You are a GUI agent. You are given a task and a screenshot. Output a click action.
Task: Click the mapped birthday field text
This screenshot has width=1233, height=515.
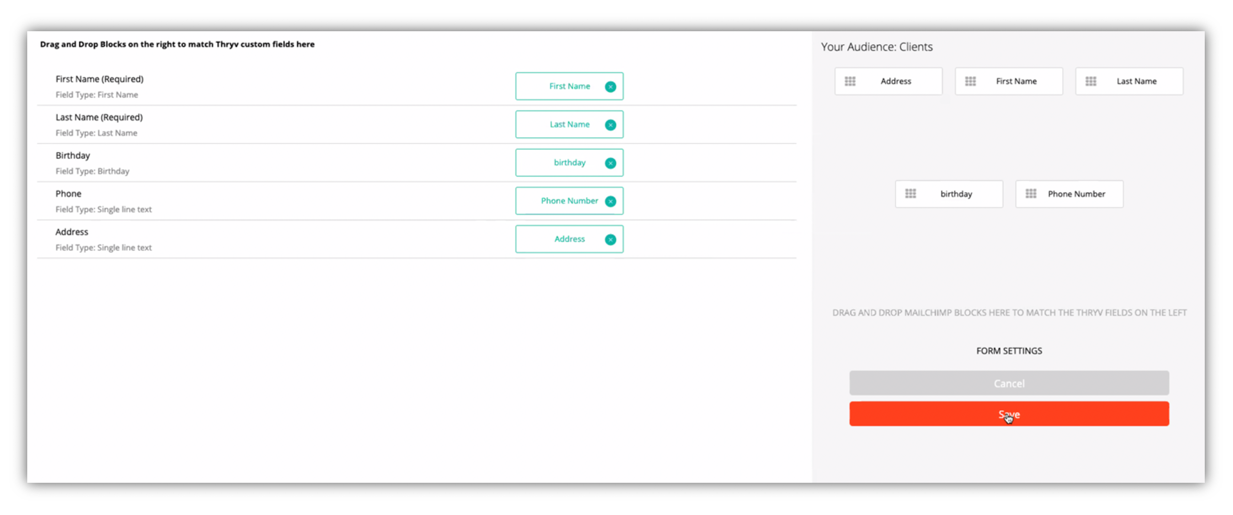coord(570,163)
